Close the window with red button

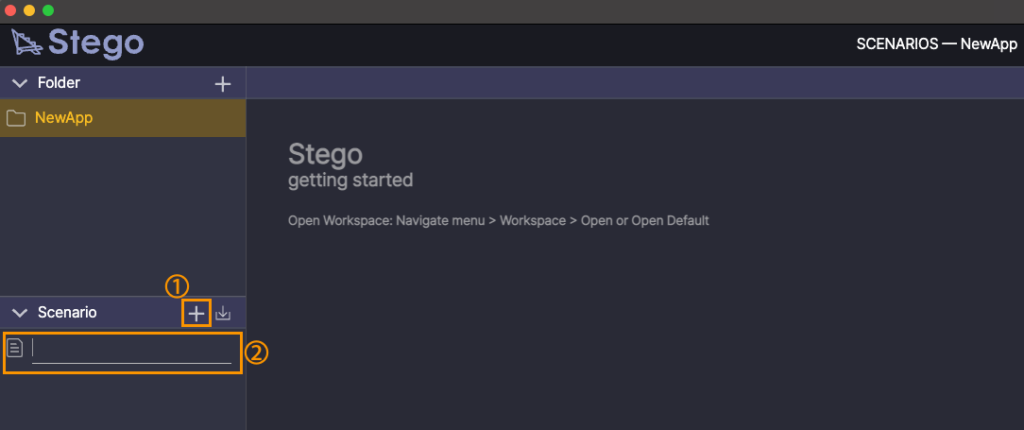click(10, 10)
